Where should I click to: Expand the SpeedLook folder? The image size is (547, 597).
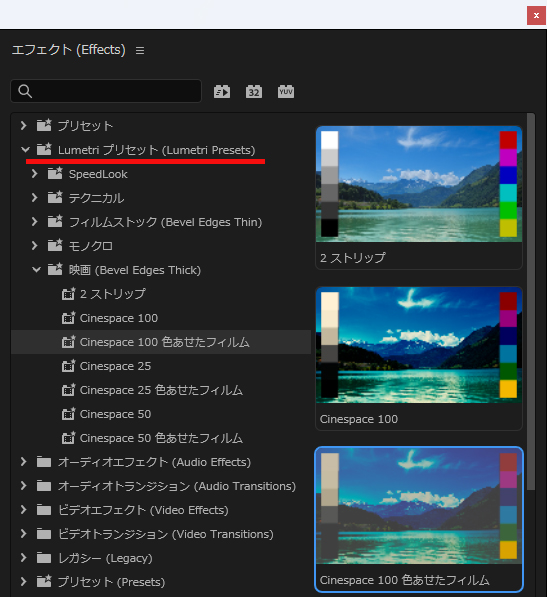pos(35,174)
